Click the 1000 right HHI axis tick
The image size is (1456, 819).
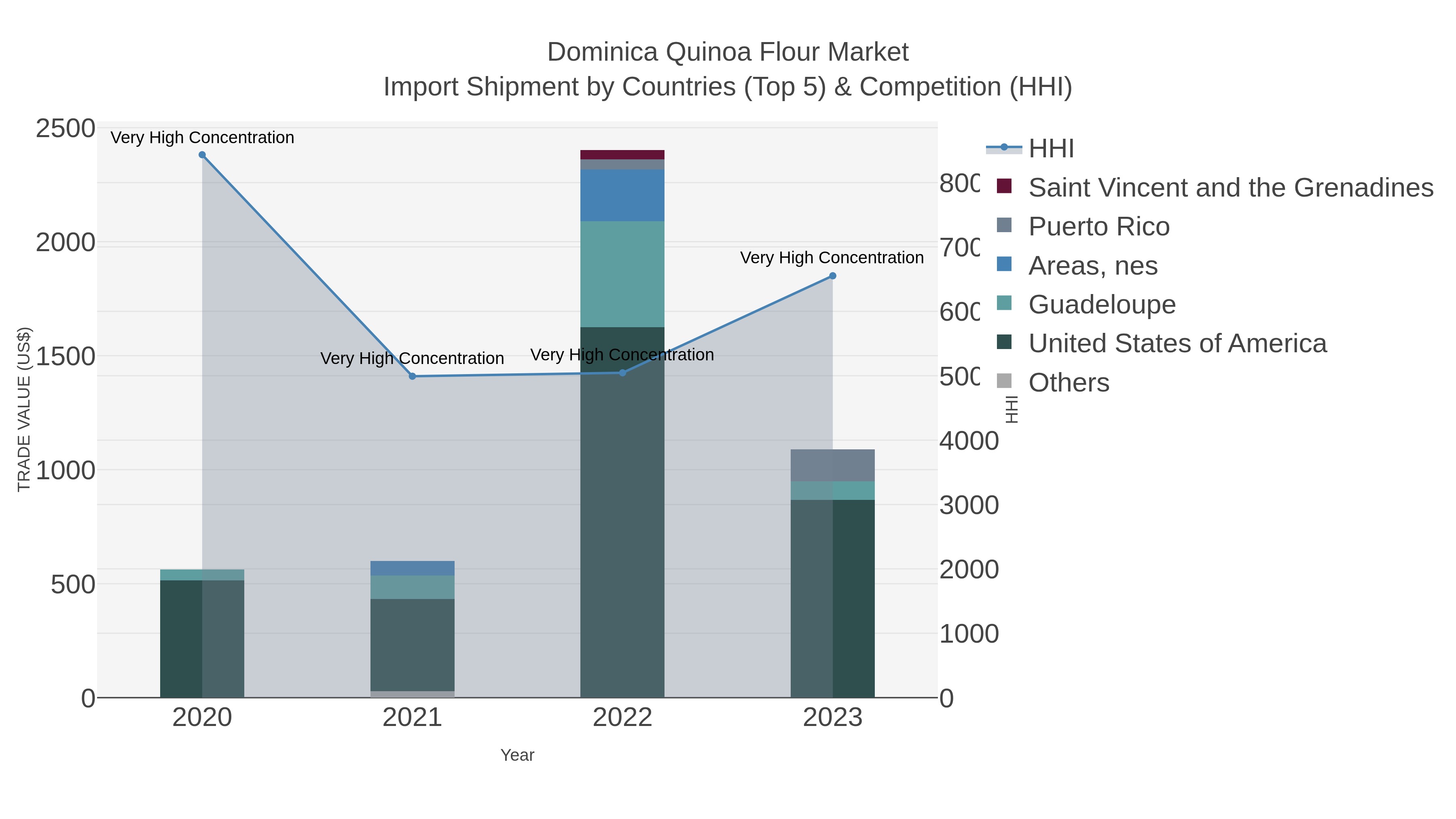[x=969, y=634]
